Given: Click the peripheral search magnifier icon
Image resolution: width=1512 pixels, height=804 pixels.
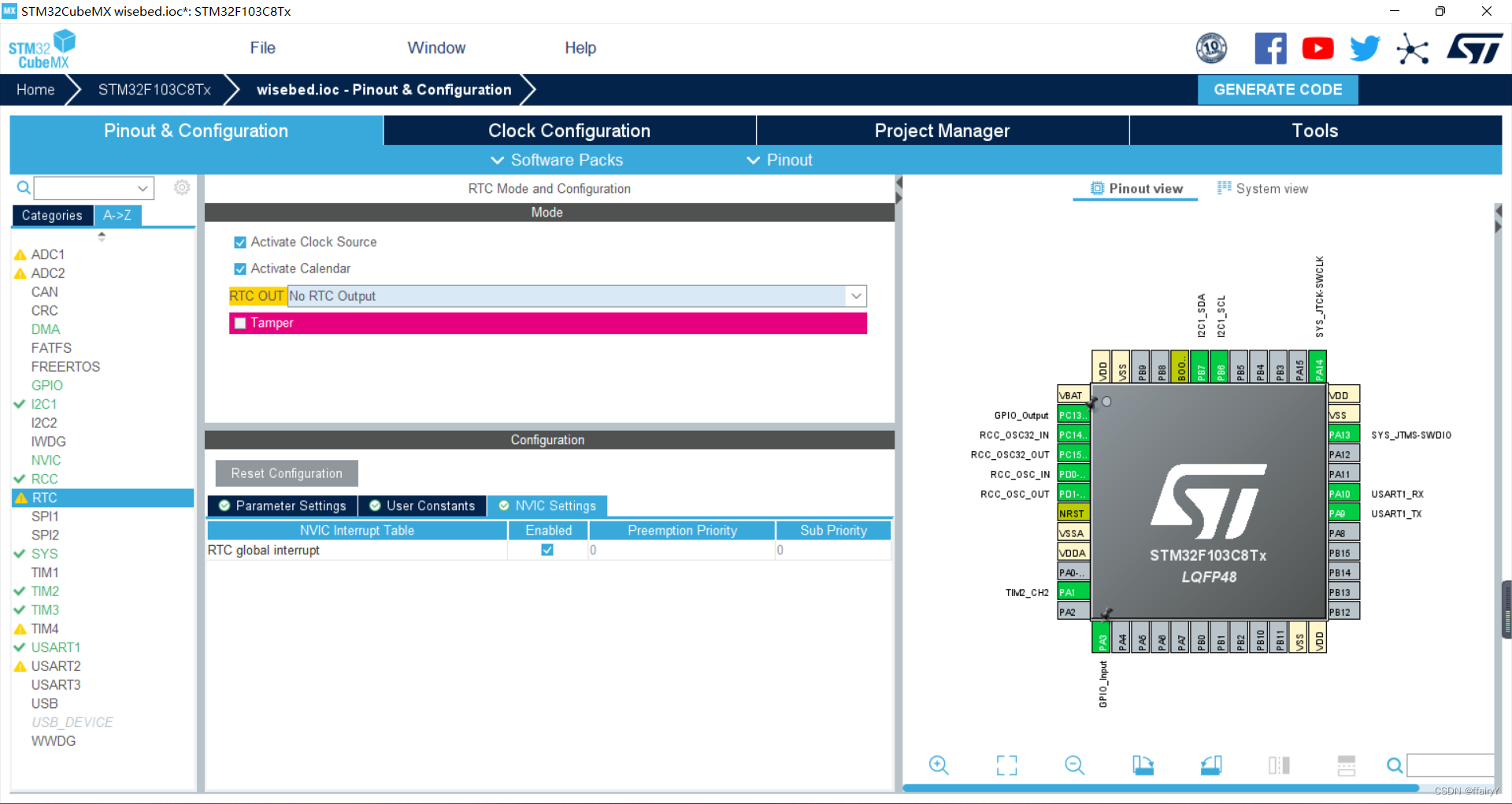Looking at the screenshot, I should click(x=24, y=187).
